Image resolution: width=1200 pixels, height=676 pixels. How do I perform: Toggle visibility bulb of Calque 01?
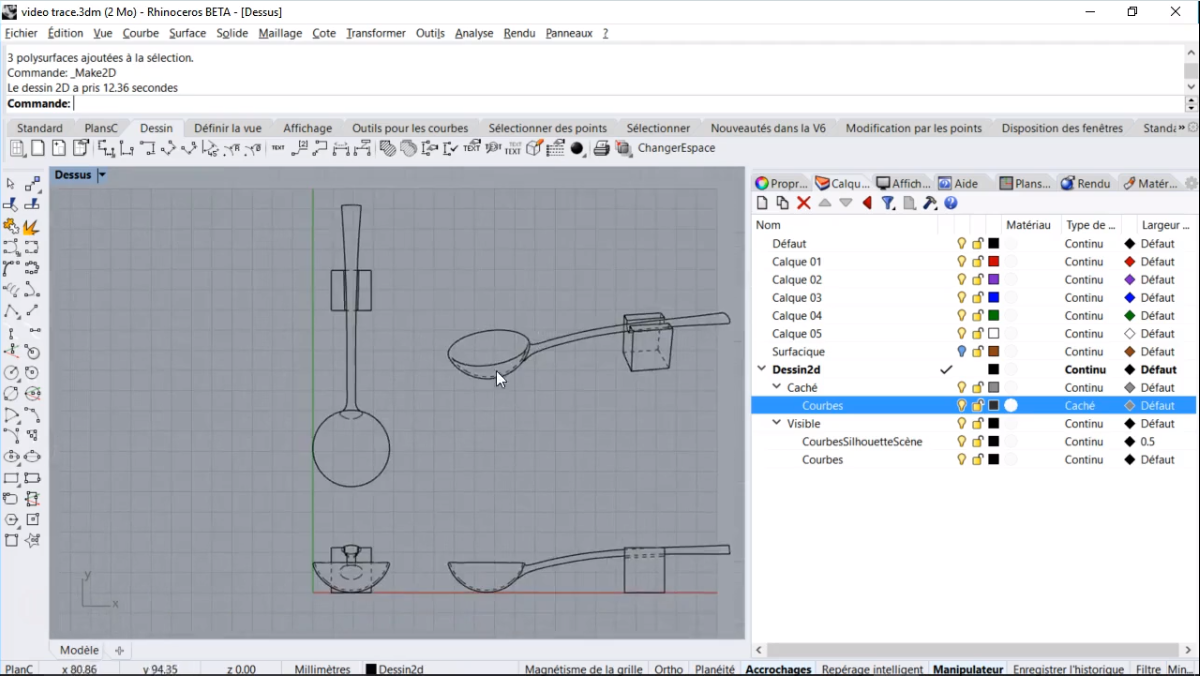(962, 262)
